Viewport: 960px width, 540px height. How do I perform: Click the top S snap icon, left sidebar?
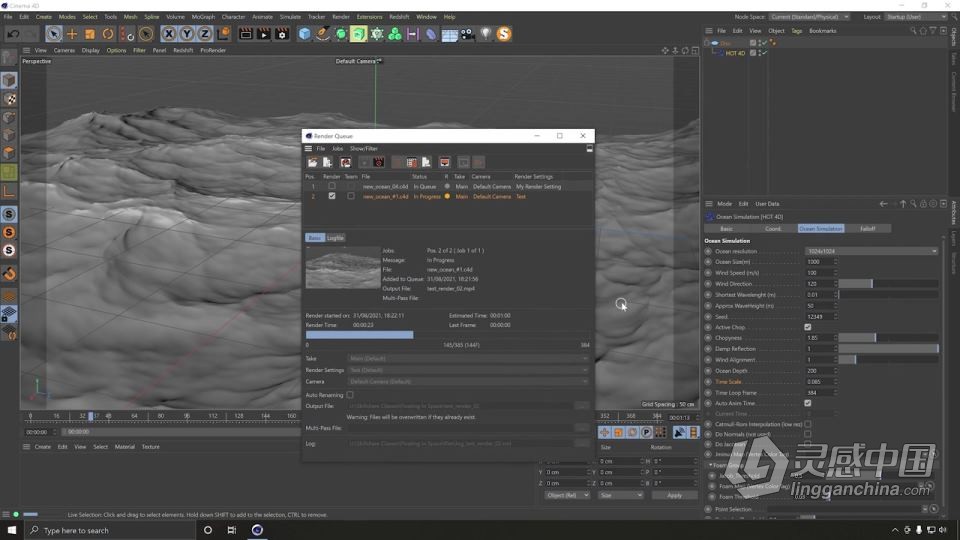(9, 214)
